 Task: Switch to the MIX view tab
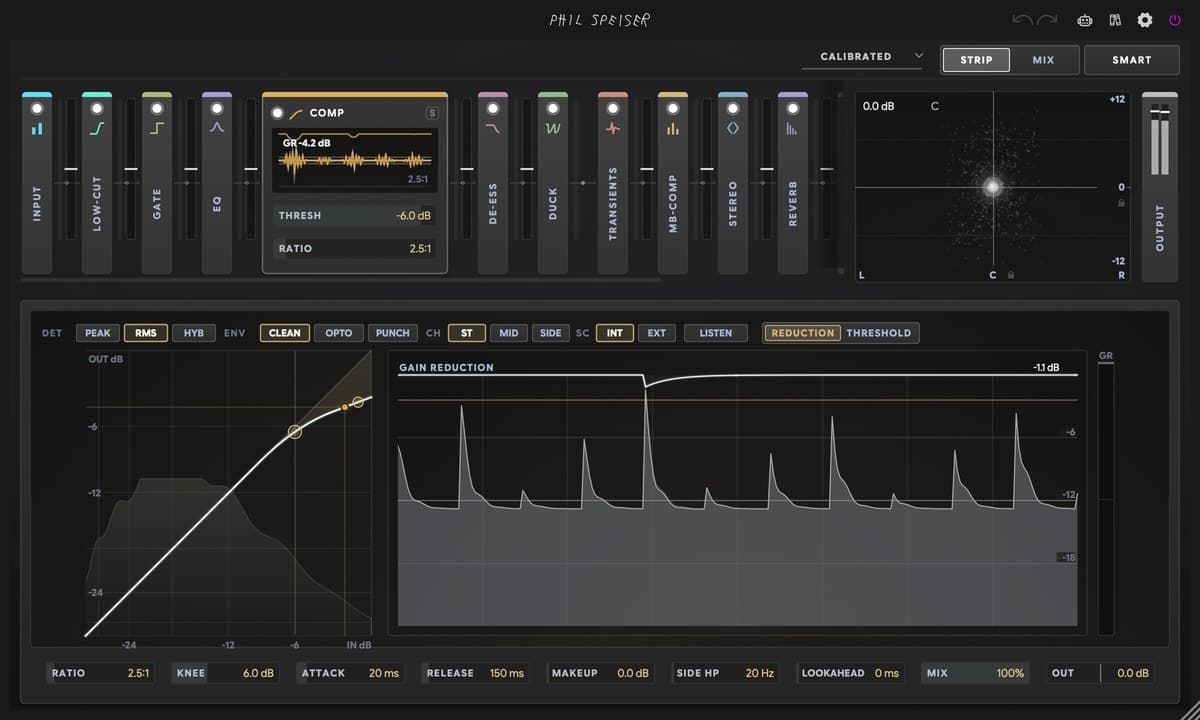point(1044,60)
